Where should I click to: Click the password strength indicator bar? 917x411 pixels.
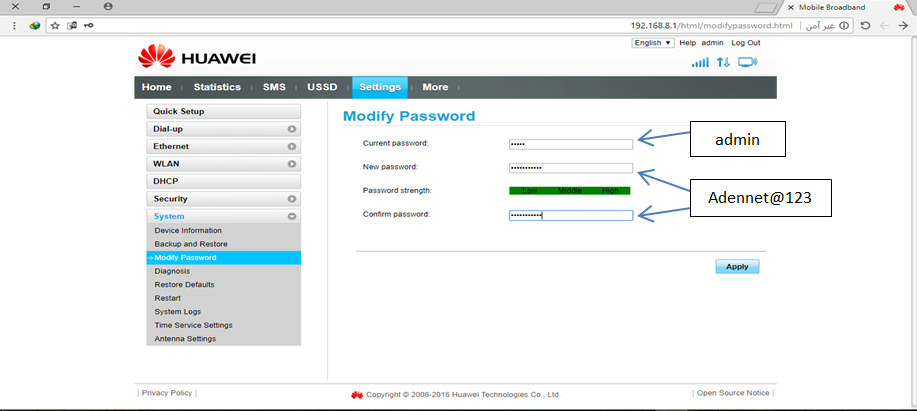click(x=570, y=191)
